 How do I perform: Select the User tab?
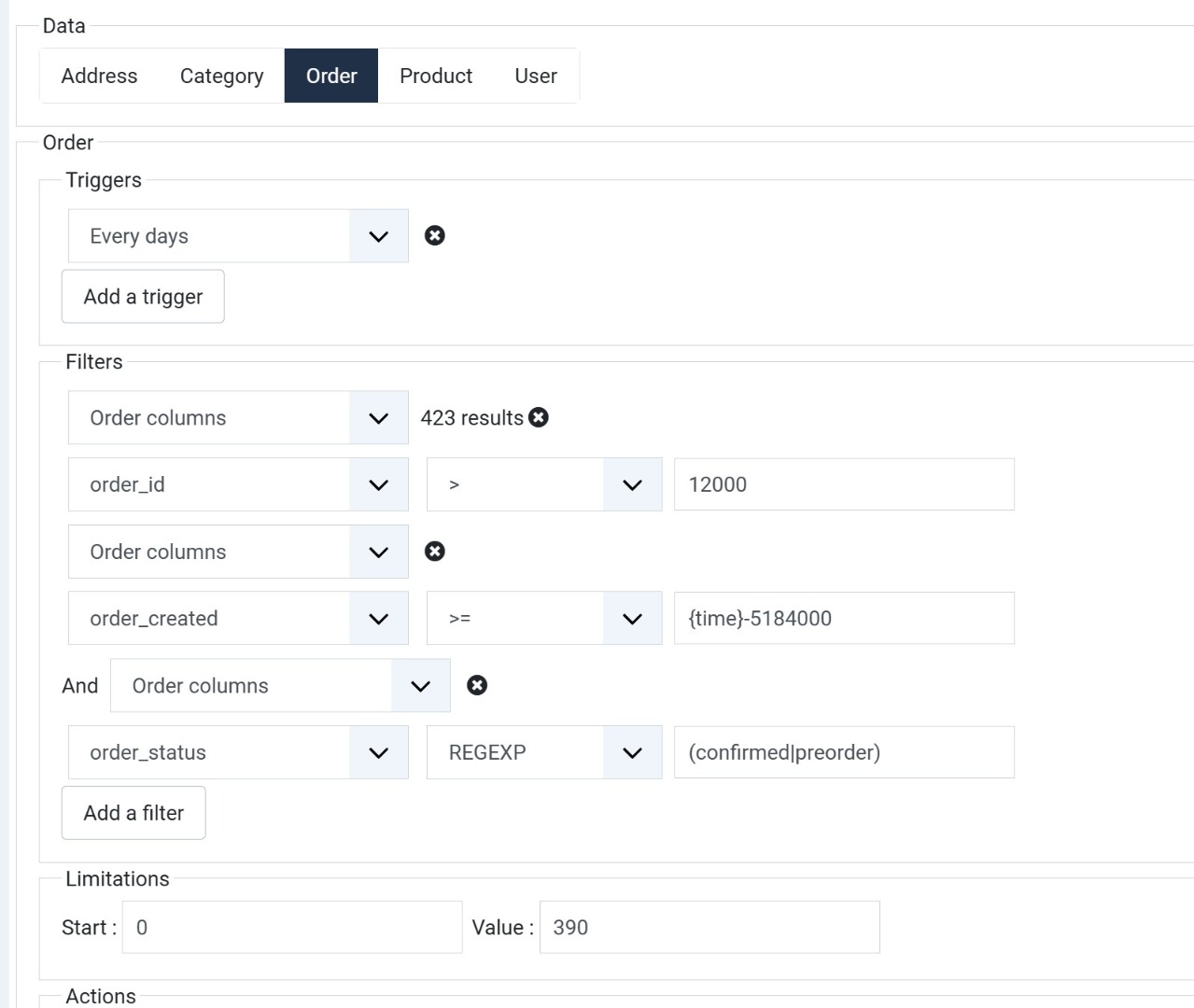[x=536, y=76]
